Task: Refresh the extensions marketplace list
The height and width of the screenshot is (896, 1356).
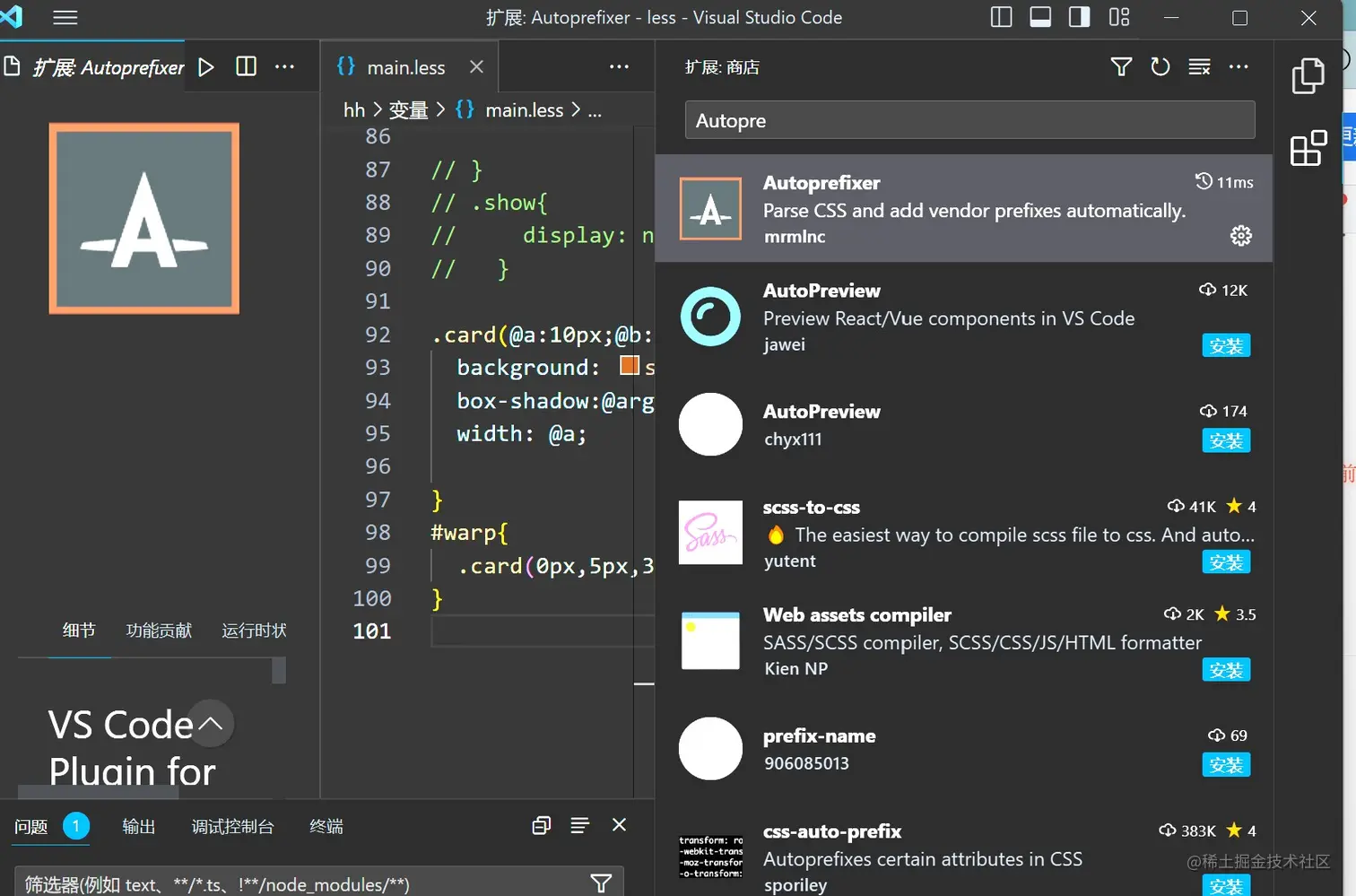Action: point(1160,67)
